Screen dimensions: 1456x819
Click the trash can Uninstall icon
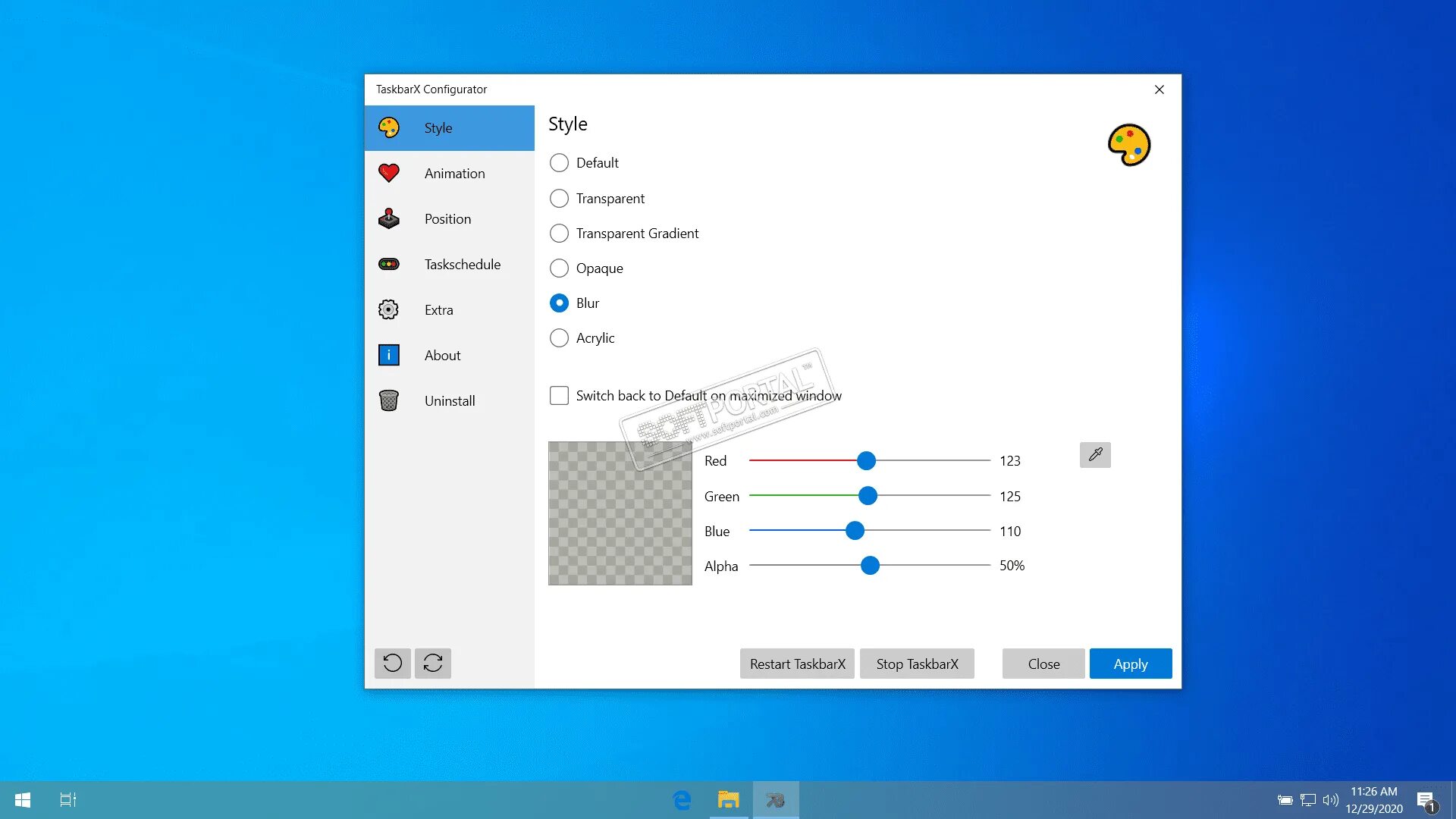click(x=389, y=400)
